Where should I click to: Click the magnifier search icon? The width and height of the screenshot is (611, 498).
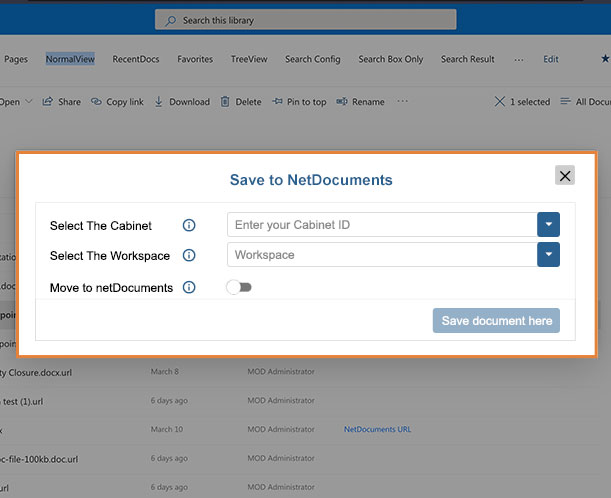click(x=170, y=21)
